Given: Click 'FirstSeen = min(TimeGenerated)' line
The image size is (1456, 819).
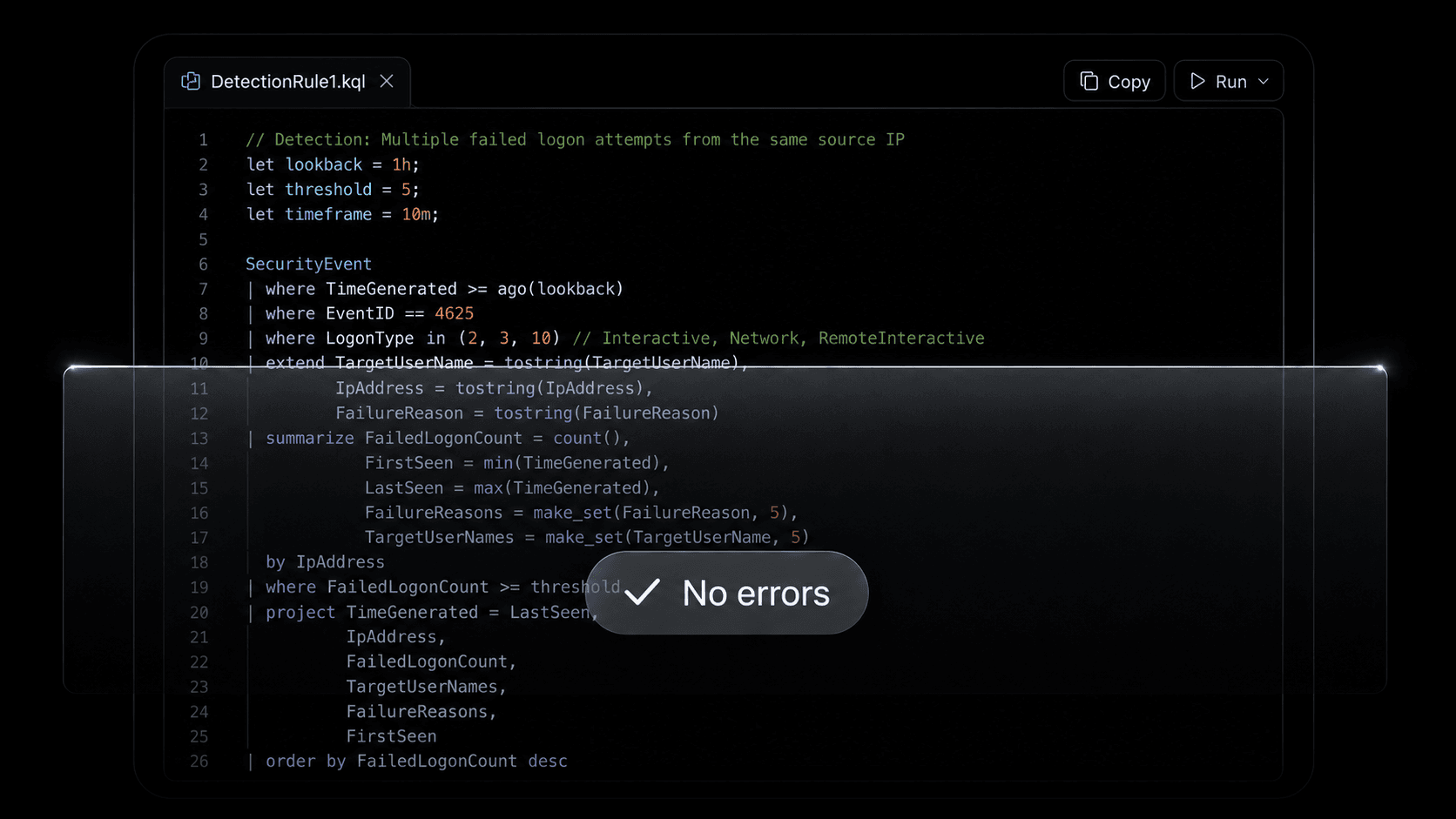Looking at the screenshot, I should (x=517, y=463).
